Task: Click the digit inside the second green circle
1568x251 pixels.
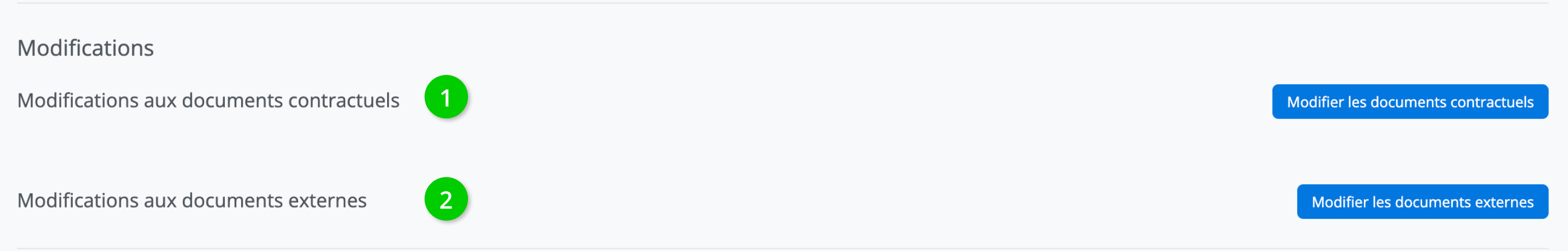Action: click(446, 200)
